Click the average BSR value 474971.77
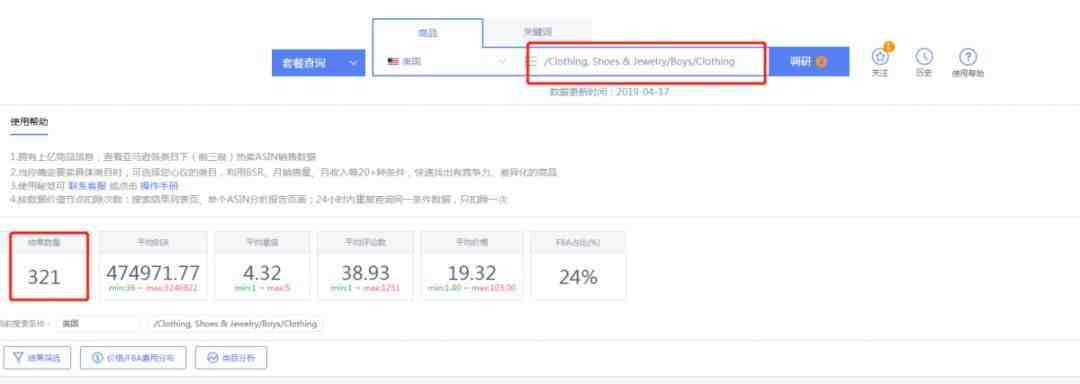This screenshot has width=1080, height=384. pos(153,273)
